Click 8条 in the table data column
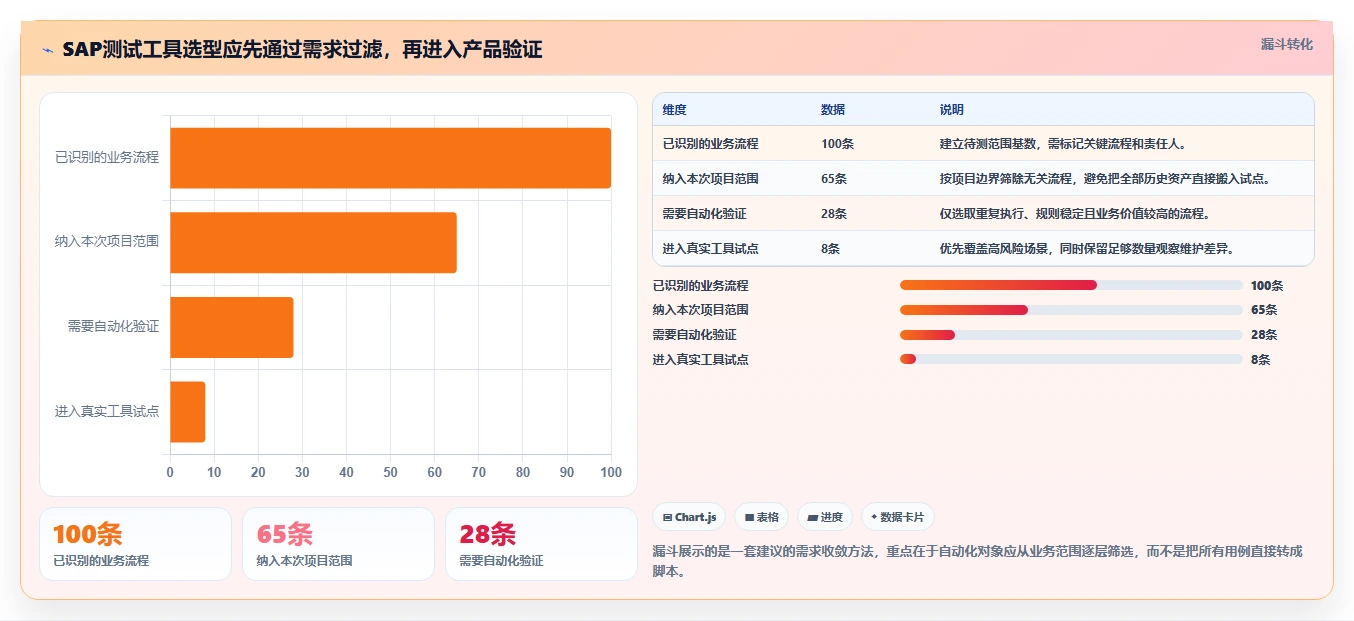The width and height of the screenshot is (1354, 621). point(831,249)
